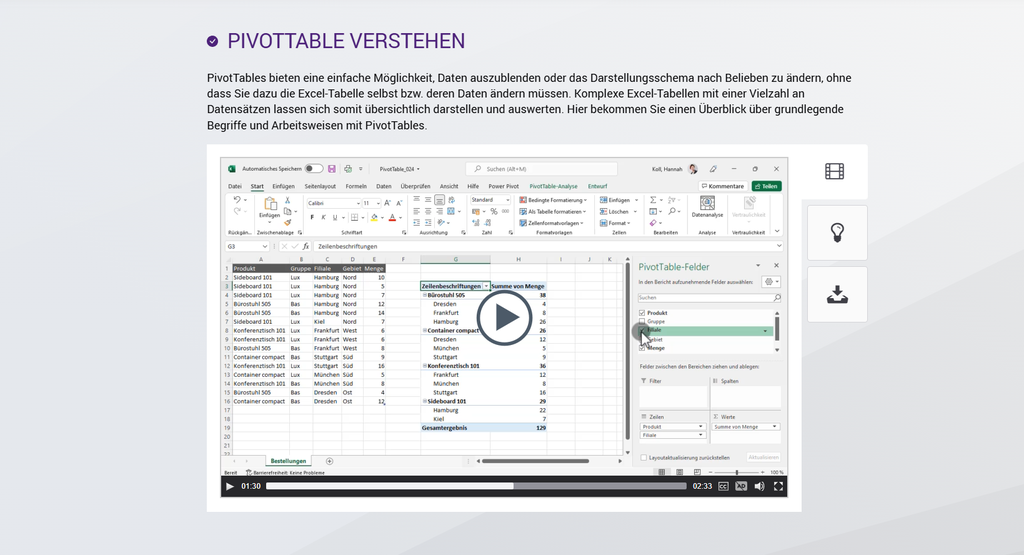Click the fx insert function icon
The width and height of the screenshot is (1024, 555).
click(306, 246)
